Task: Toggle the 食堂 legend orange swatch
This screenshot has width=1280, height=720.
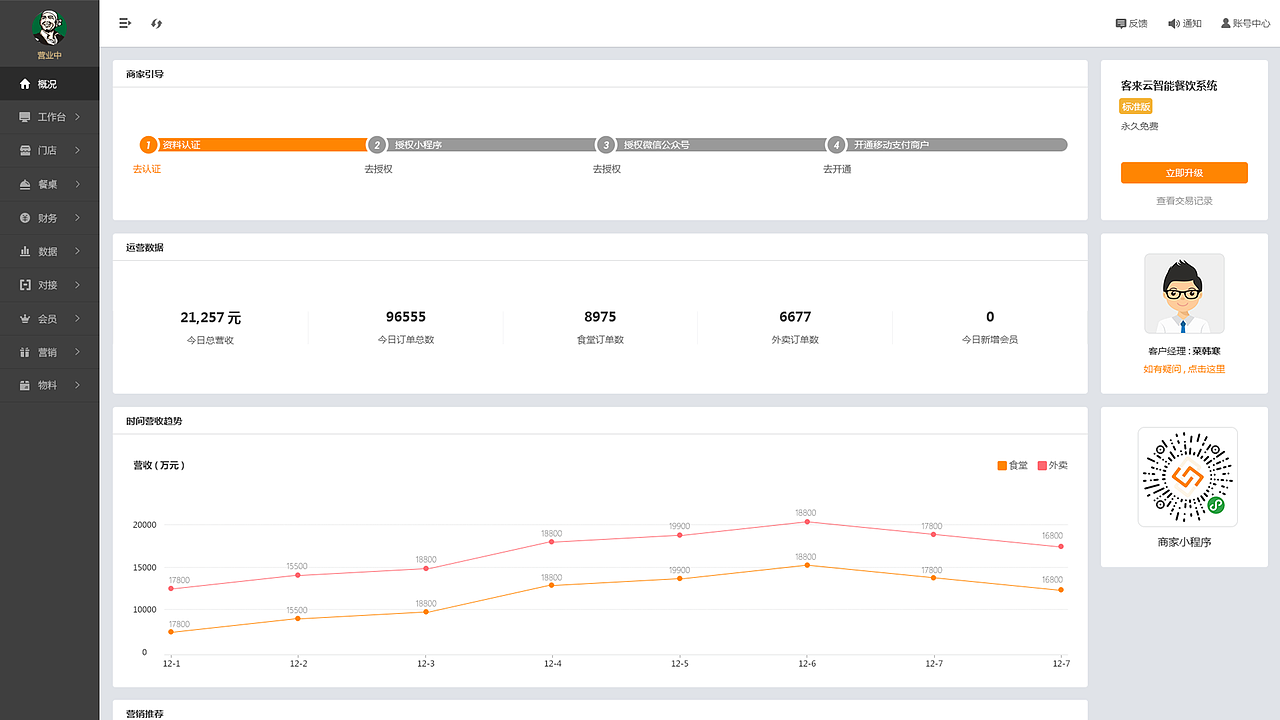Action: coord(1002,466)
